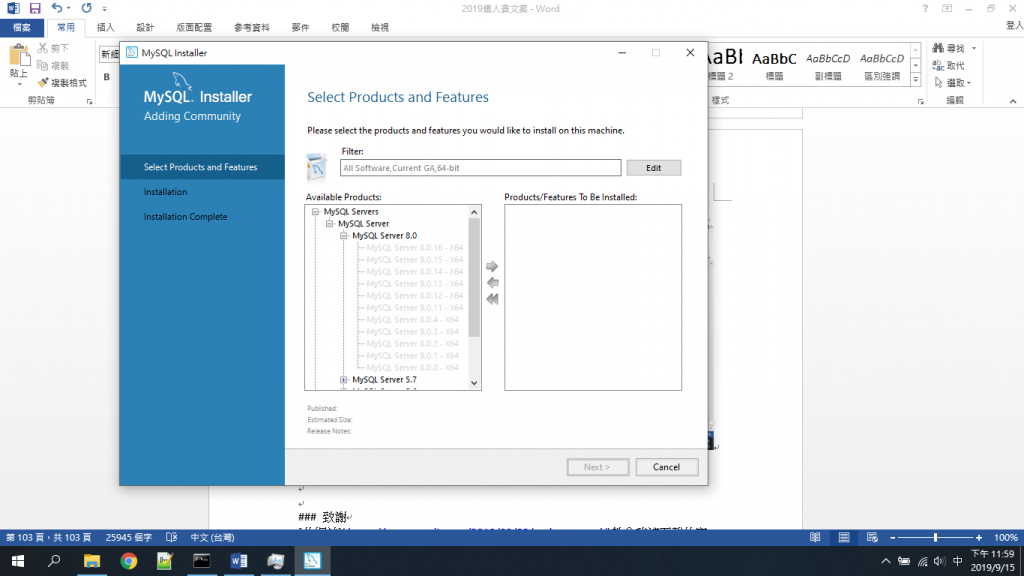Open Windows Start menu
Viewport: 1024px width, 576px height.
[x=18, y=561]
